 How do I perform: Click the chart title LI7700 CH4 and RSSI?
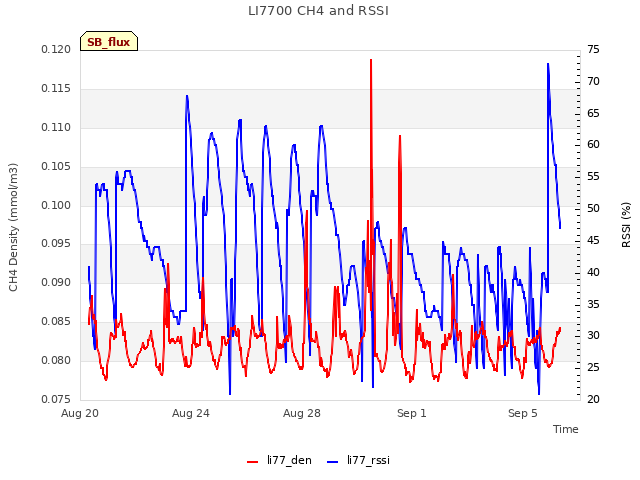click(318, 11)
